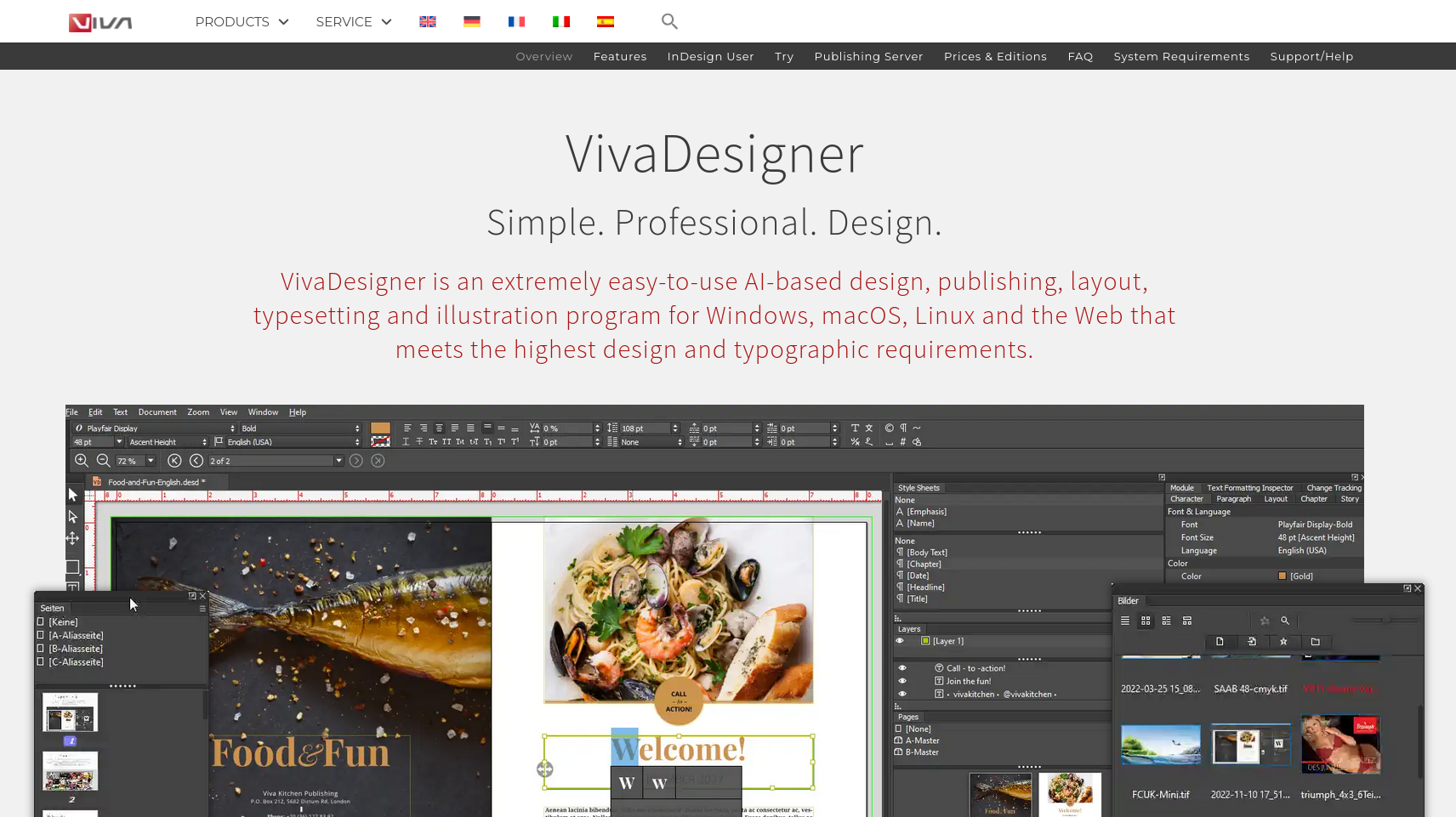Switch site language via the French flag

coord(516,21)
